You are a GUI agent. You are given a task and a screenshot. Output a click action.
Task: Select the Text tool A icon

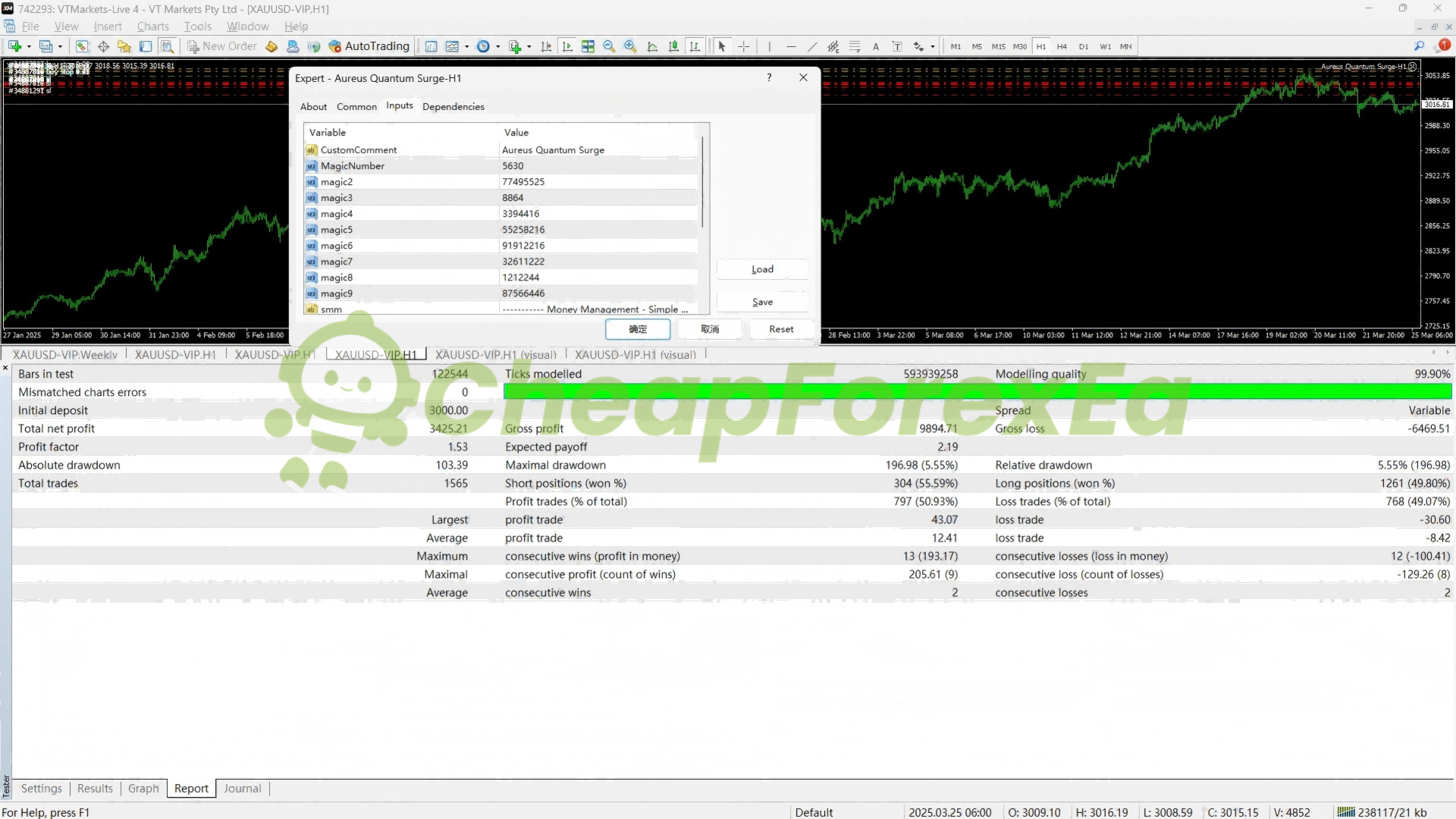point(876,46)
